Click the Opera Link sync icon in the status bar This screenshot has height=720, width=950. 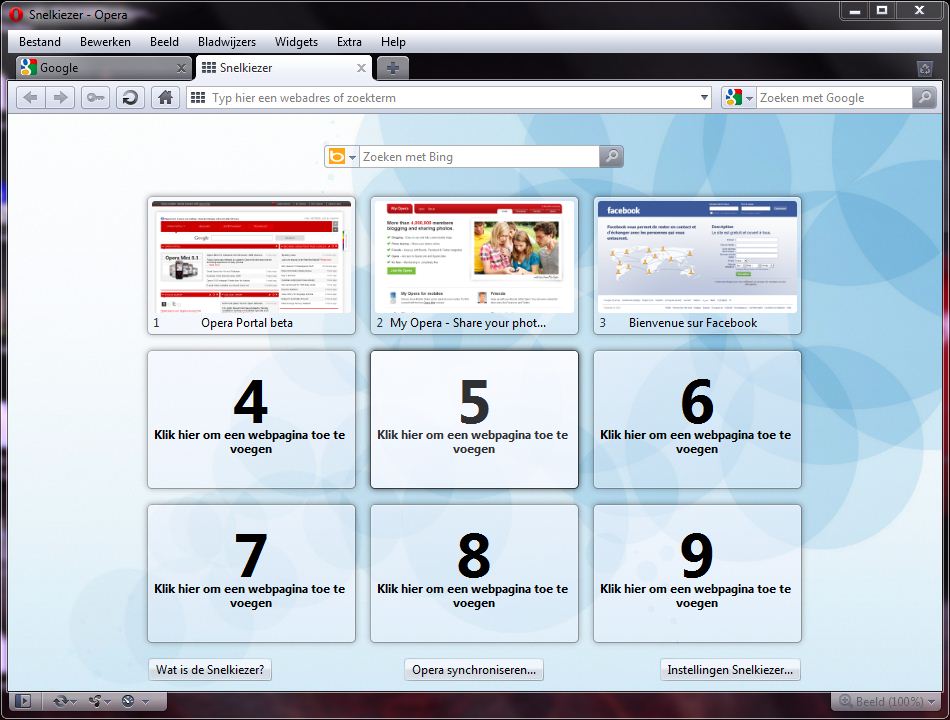click(x=61, y=701)
